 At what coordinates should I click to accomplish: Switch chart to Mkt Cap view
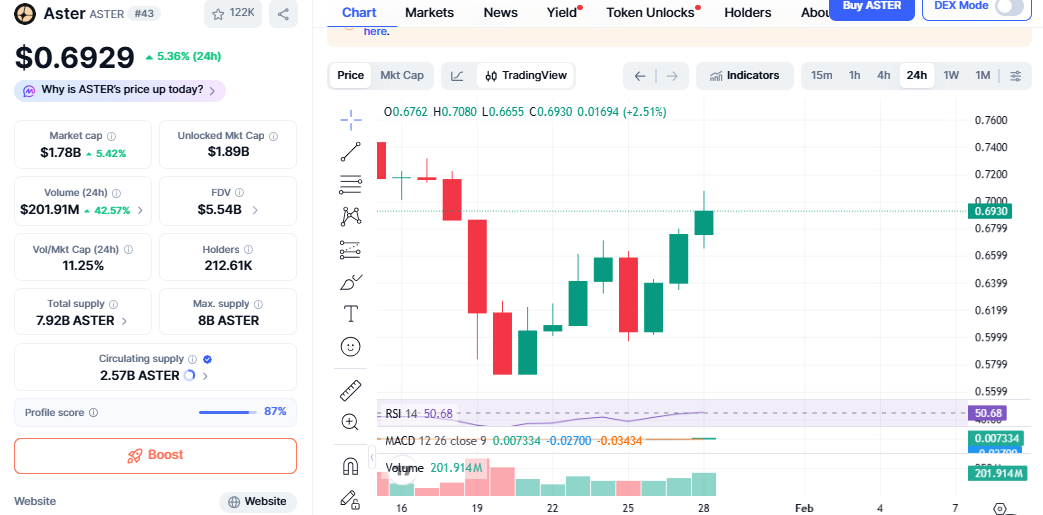(x=402, y=75)
